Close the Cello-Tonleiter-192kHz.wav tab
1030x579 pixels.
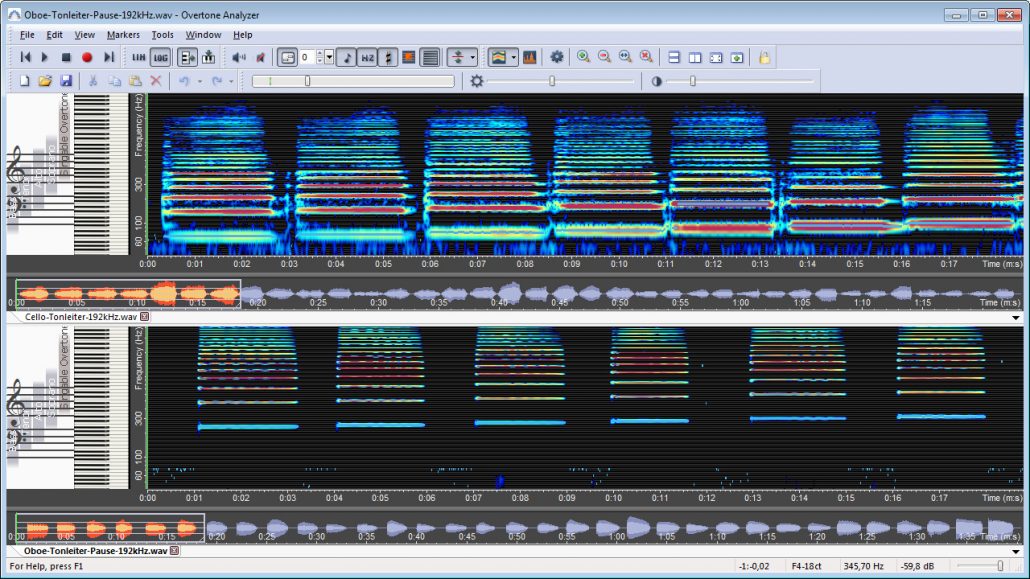click(x=145, y=317)
